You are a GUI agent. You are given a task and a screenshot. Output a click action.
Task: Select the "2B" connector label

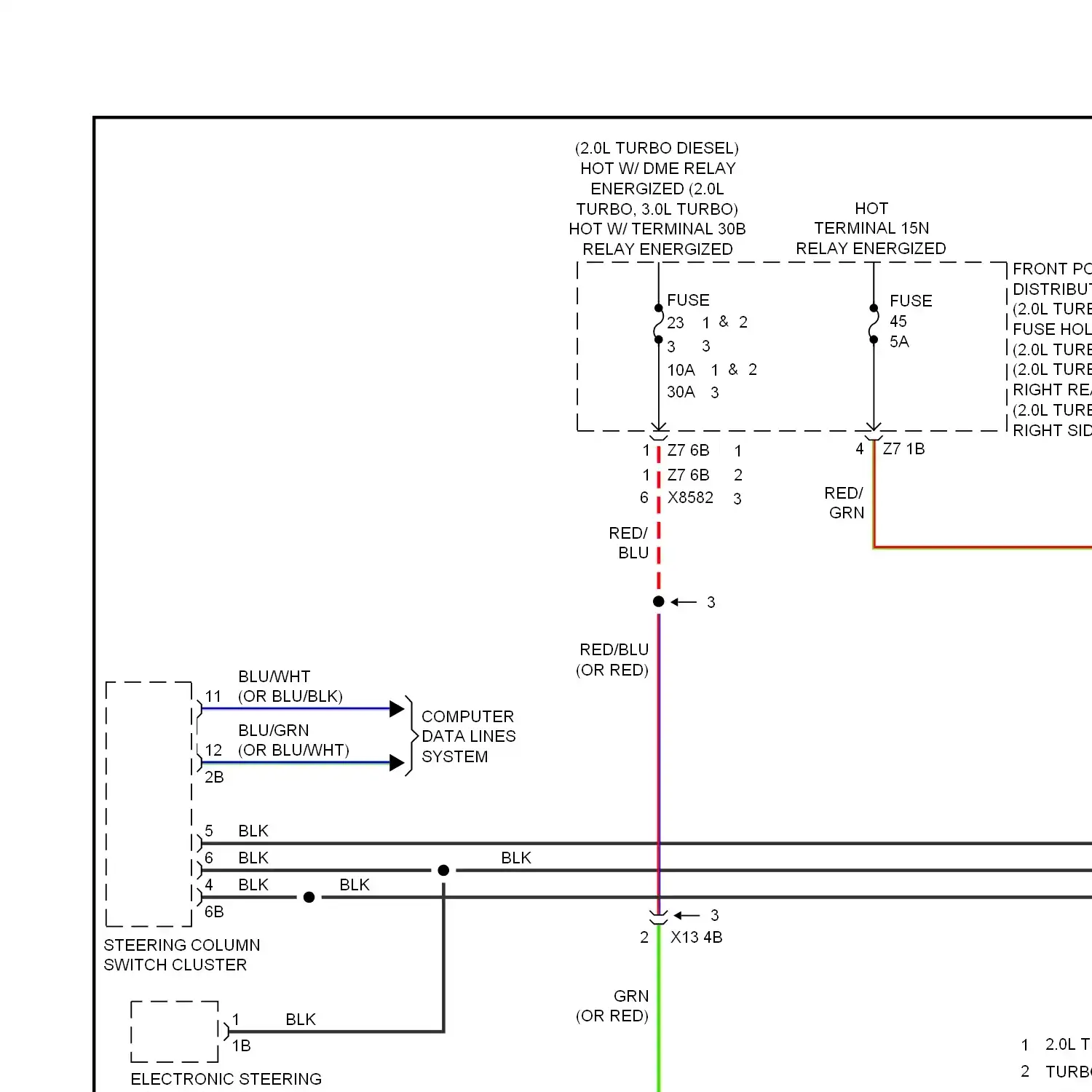214,777
